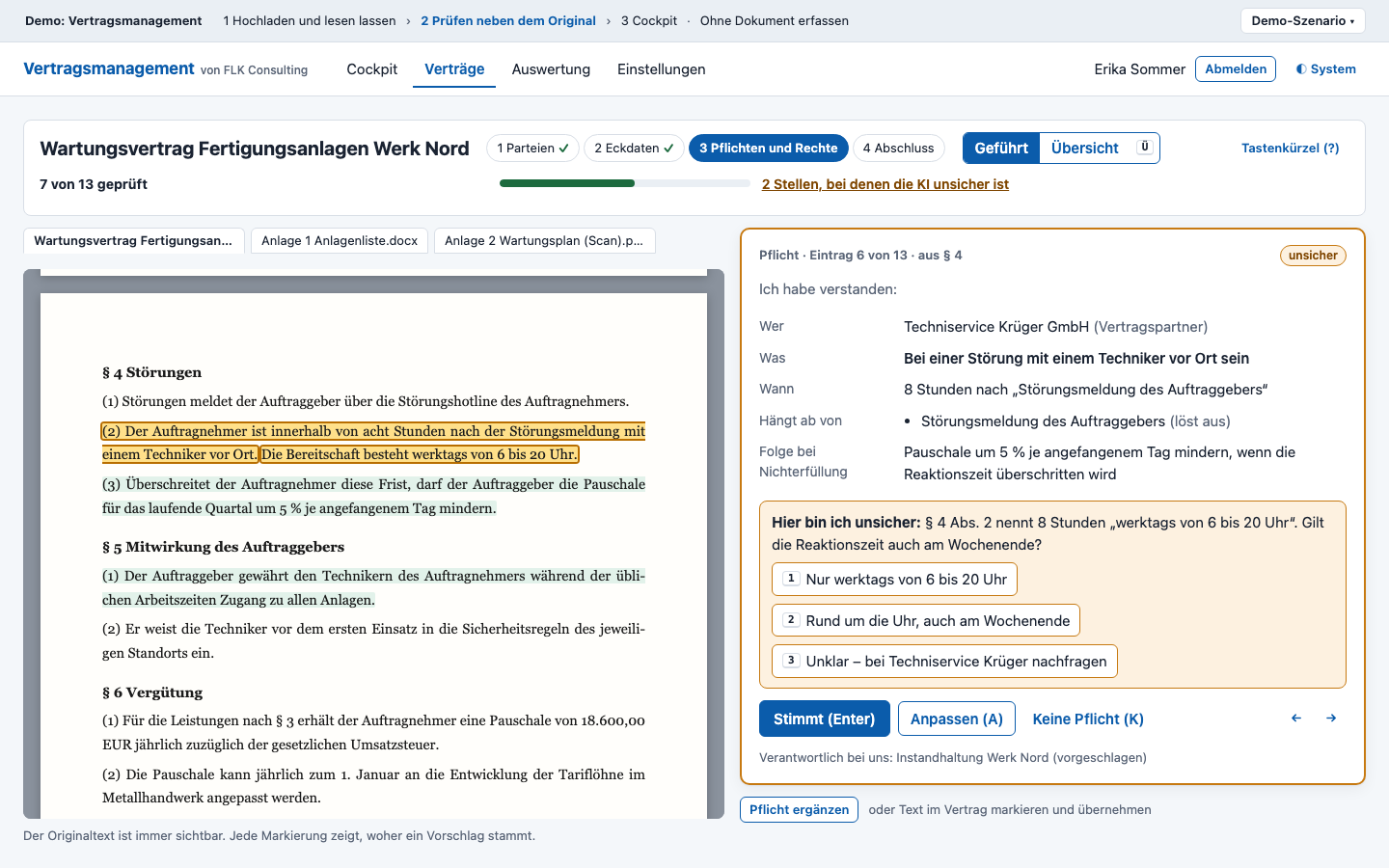Click the highlighted § 5 (1) Auftraggeber gewährt passage

coord(373,587)
